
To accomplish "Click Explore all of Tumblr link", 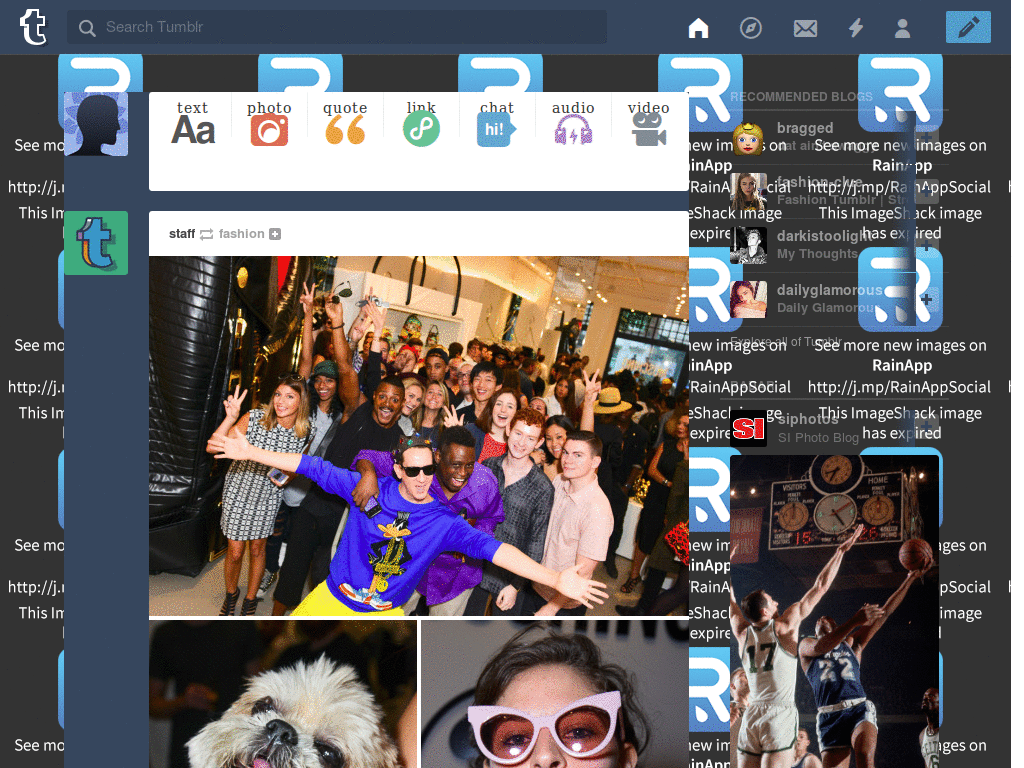I will pyautogui.click(x=786, y=342).
